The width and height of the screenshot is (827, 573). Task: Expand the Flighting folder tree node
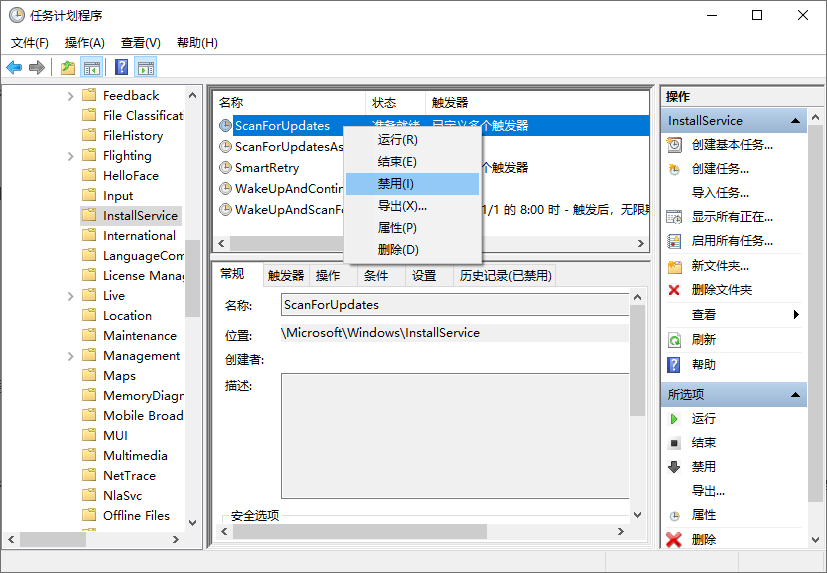click(x=70, y=156)
